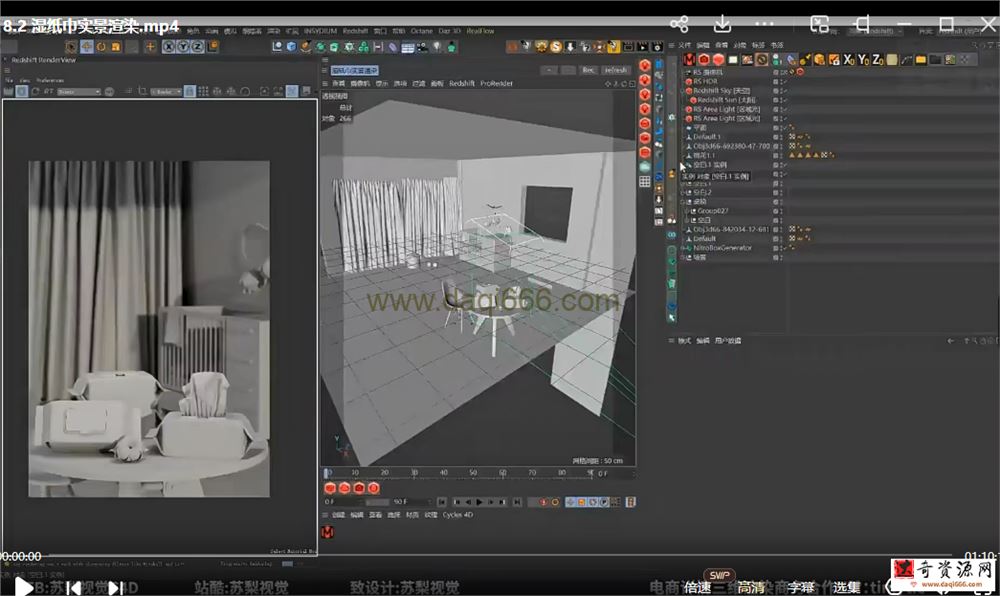Open the INSYDIUM menu
The image size is (1000, 596).
tap(320, 31)
